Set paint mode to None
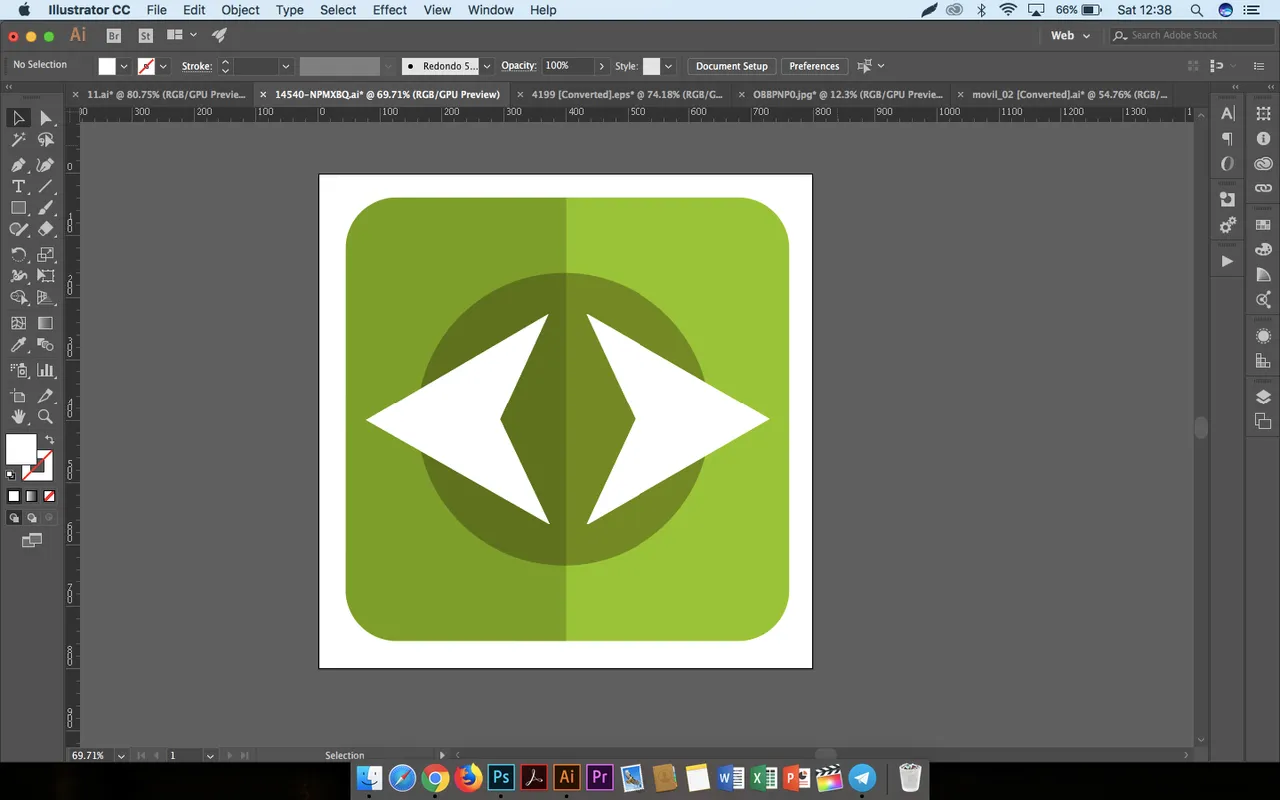This screenshot has width=1280, height=800. 49,496
